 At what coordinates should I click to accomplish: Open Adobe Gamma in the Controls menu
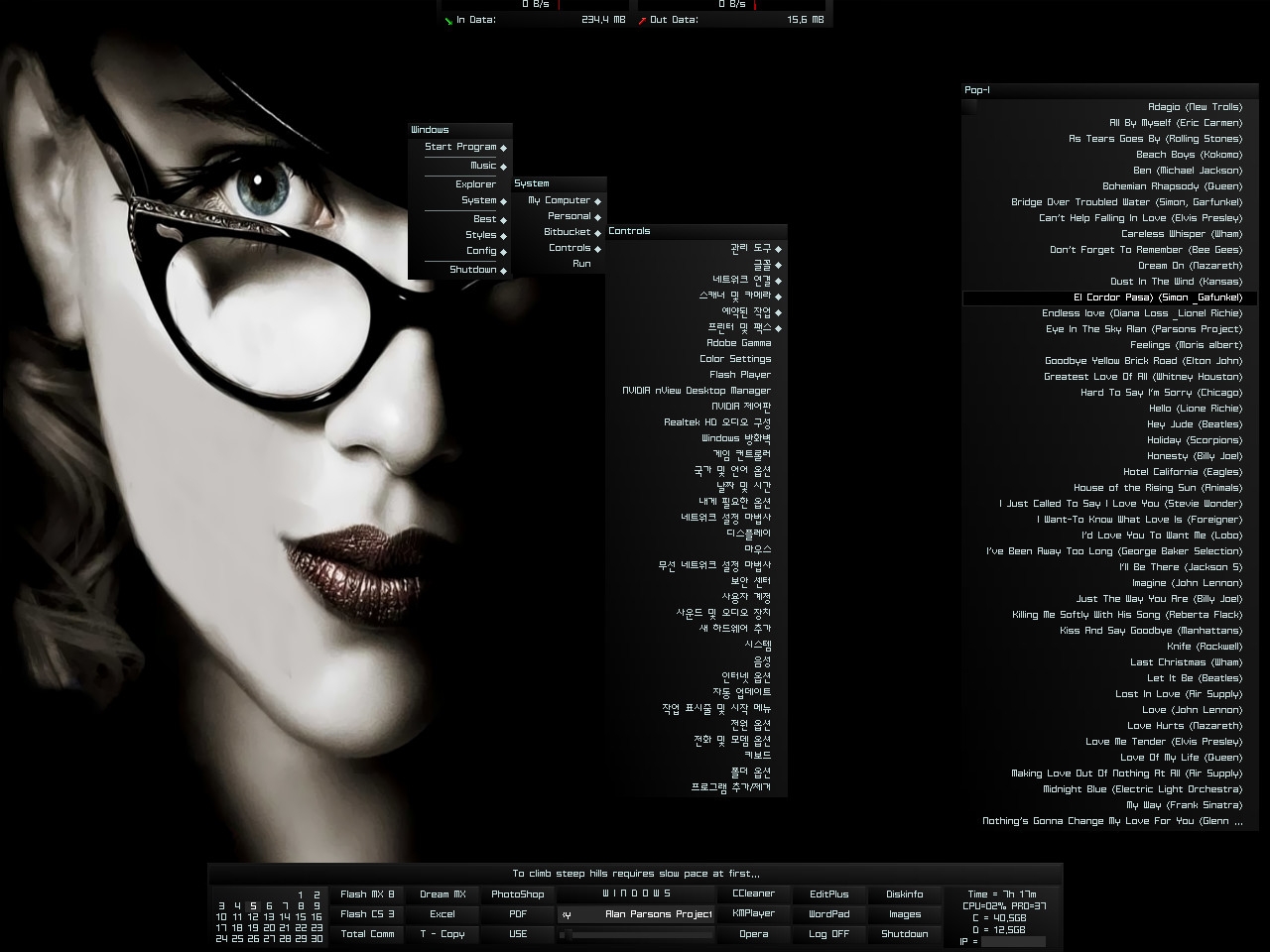[738, 343]
